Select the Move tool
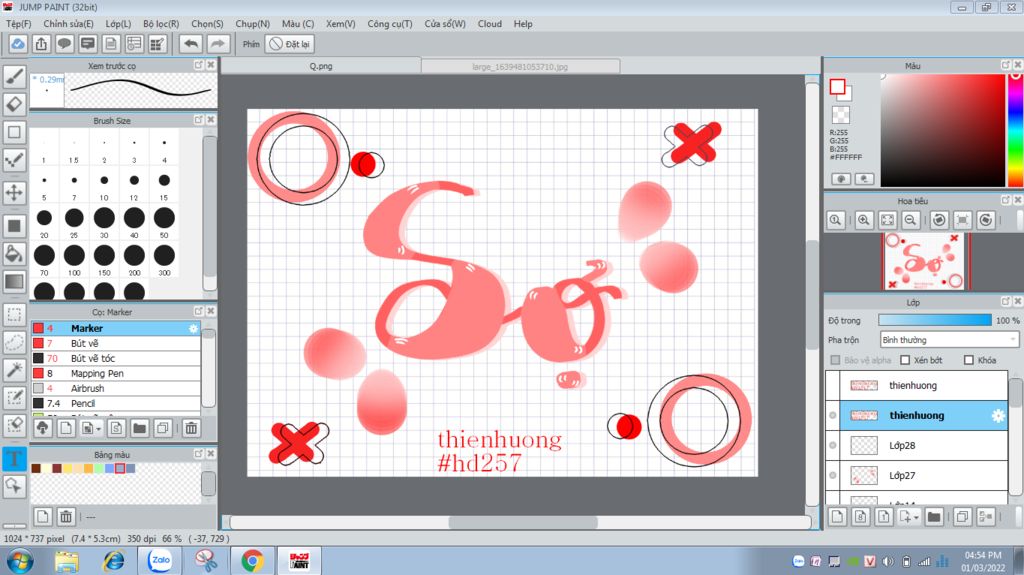This screenshot has height=575, width=1024. 14,193
